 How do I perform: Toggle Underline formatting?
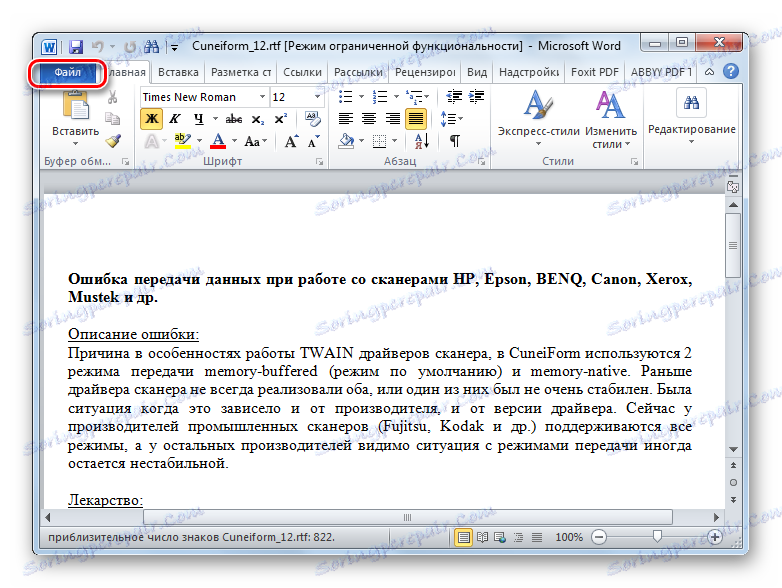click(x=198, y=119)
